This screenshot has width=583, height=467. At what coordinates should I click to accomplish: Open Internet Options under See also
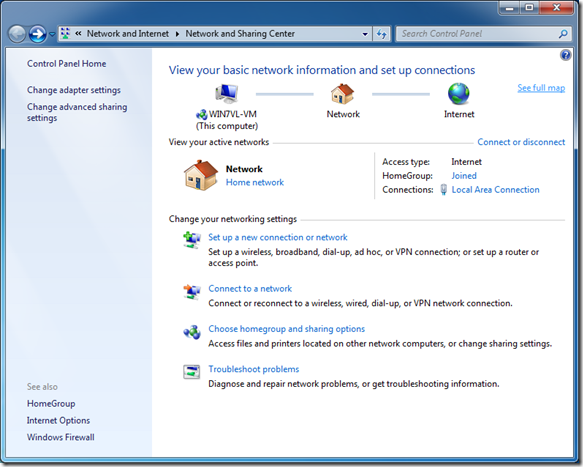58,420
